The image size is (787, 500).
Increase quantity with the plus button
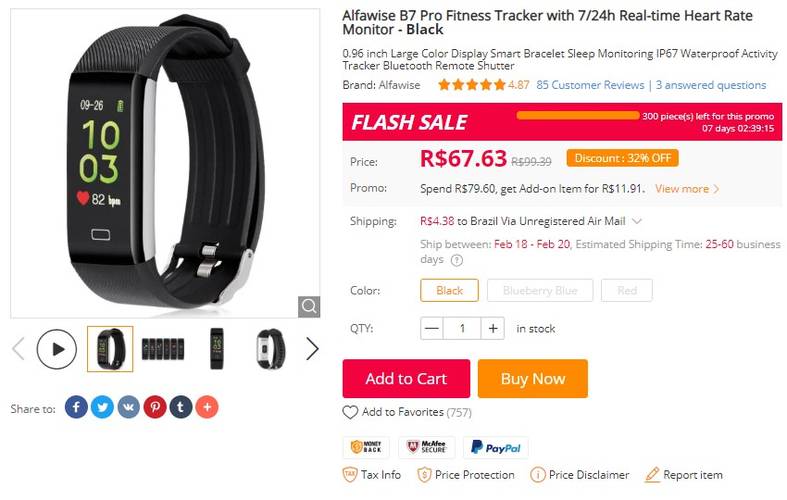(x=493, y=329)
